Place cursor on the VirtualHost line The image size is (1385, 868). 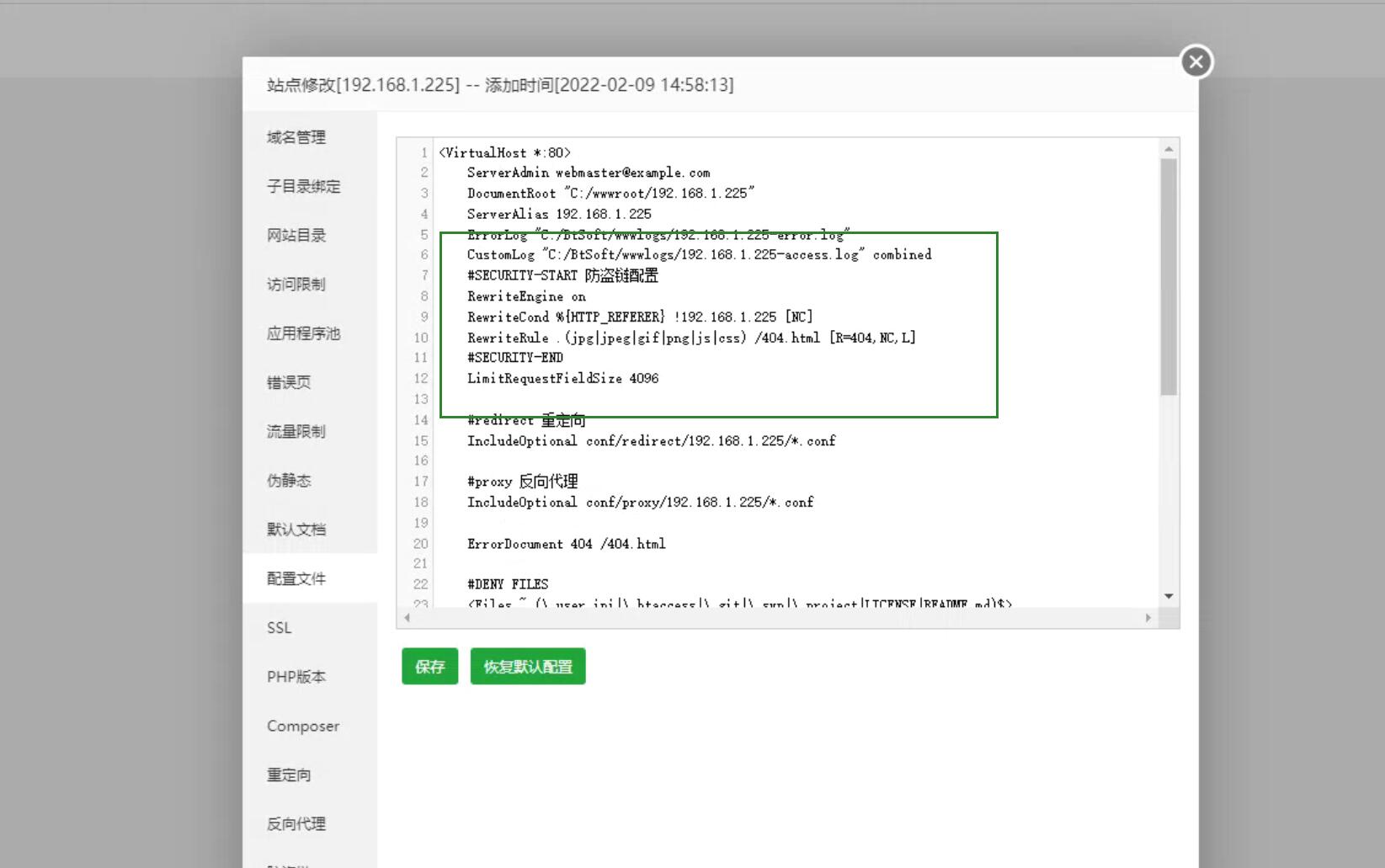(505, 152)
